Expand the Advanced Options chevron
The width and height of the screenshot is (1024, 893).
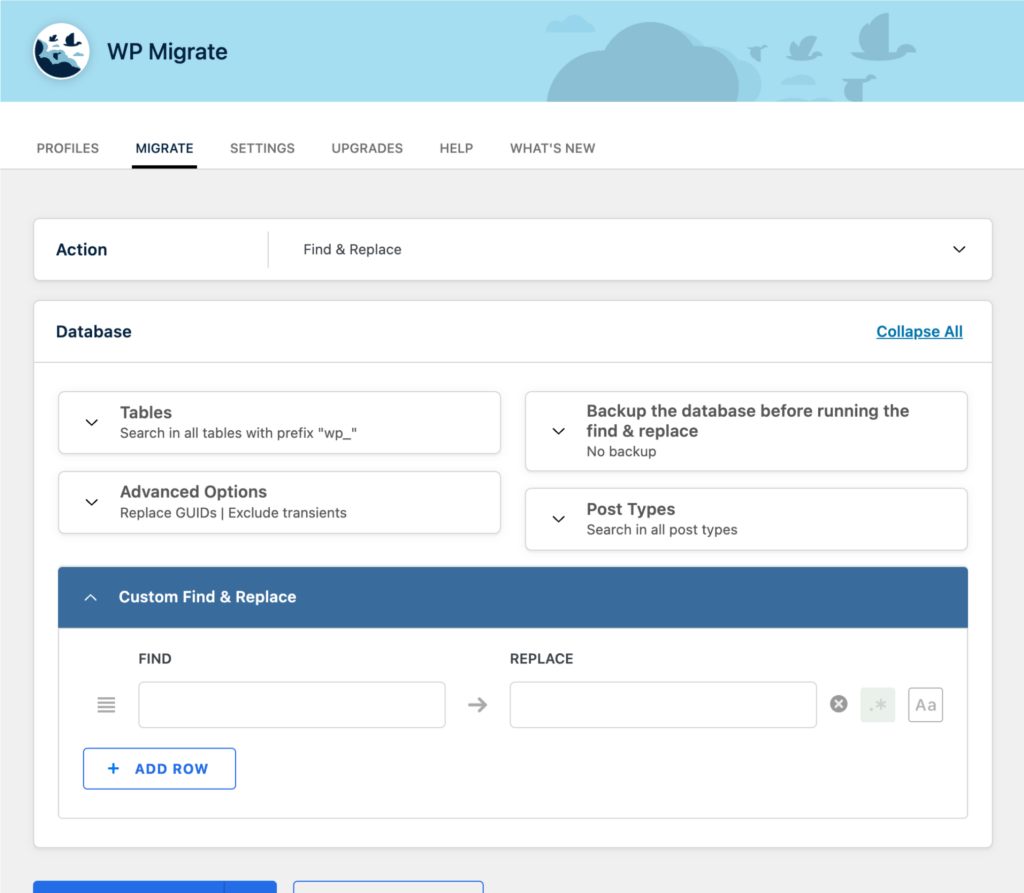[92, 502]
